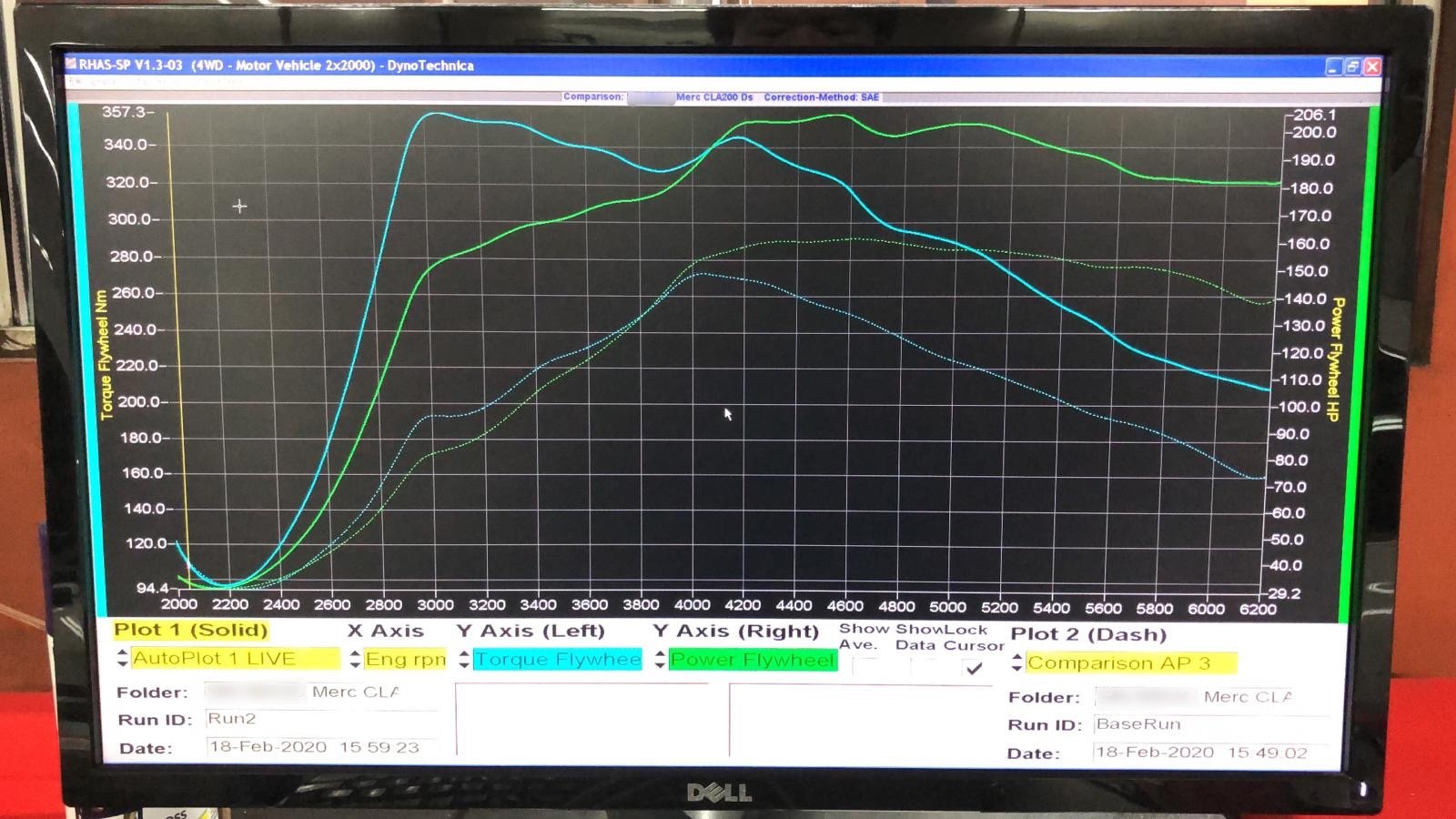Click the Plot 2 Date field 15 49 02
Viewport: 1456px width, 819px height.
tap(1210, 753)
